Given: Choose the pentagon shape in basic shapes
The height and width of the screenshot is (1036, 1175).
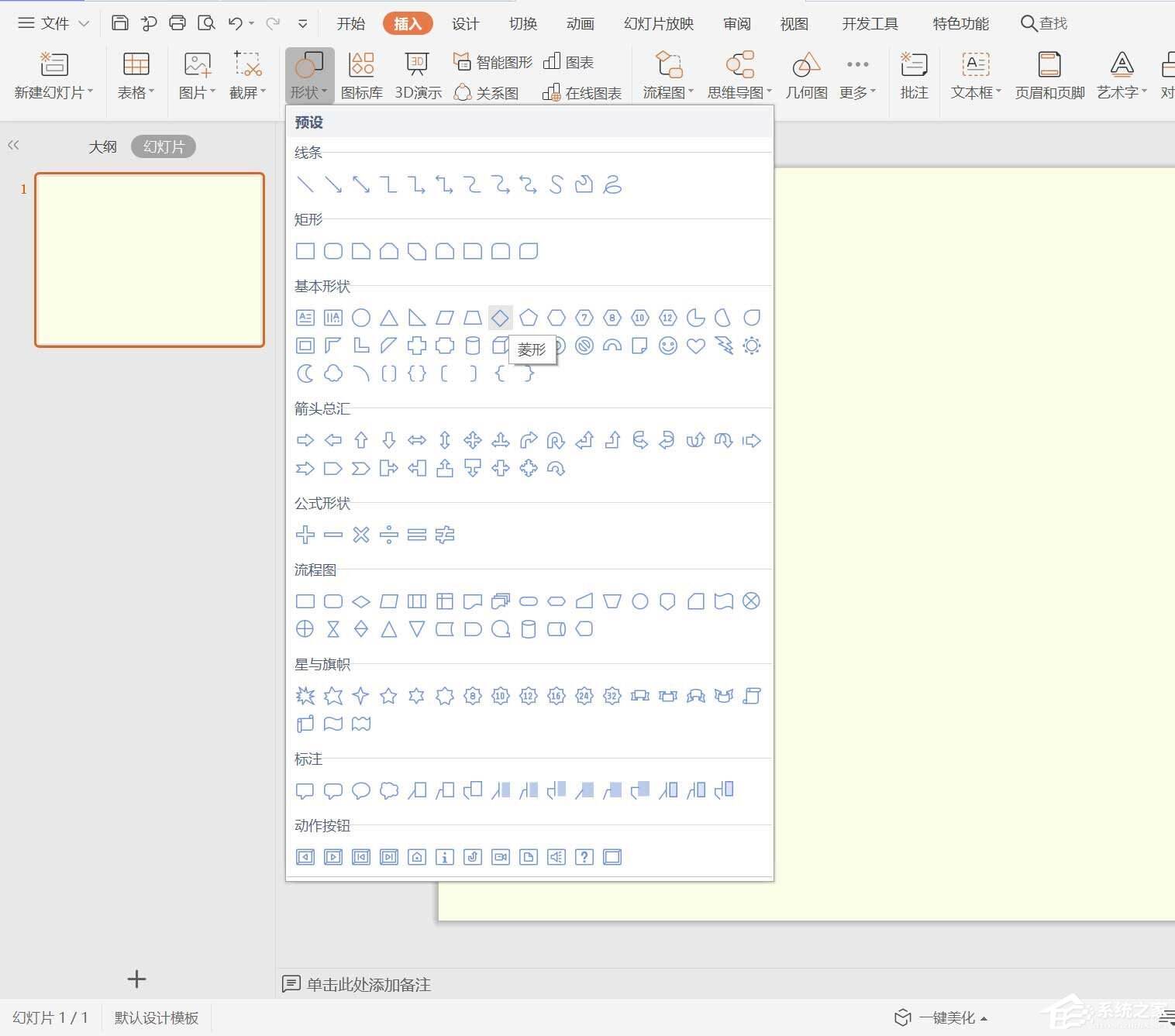Looking at the screenshot, I should pyautogui.click(x=529, y=318).
